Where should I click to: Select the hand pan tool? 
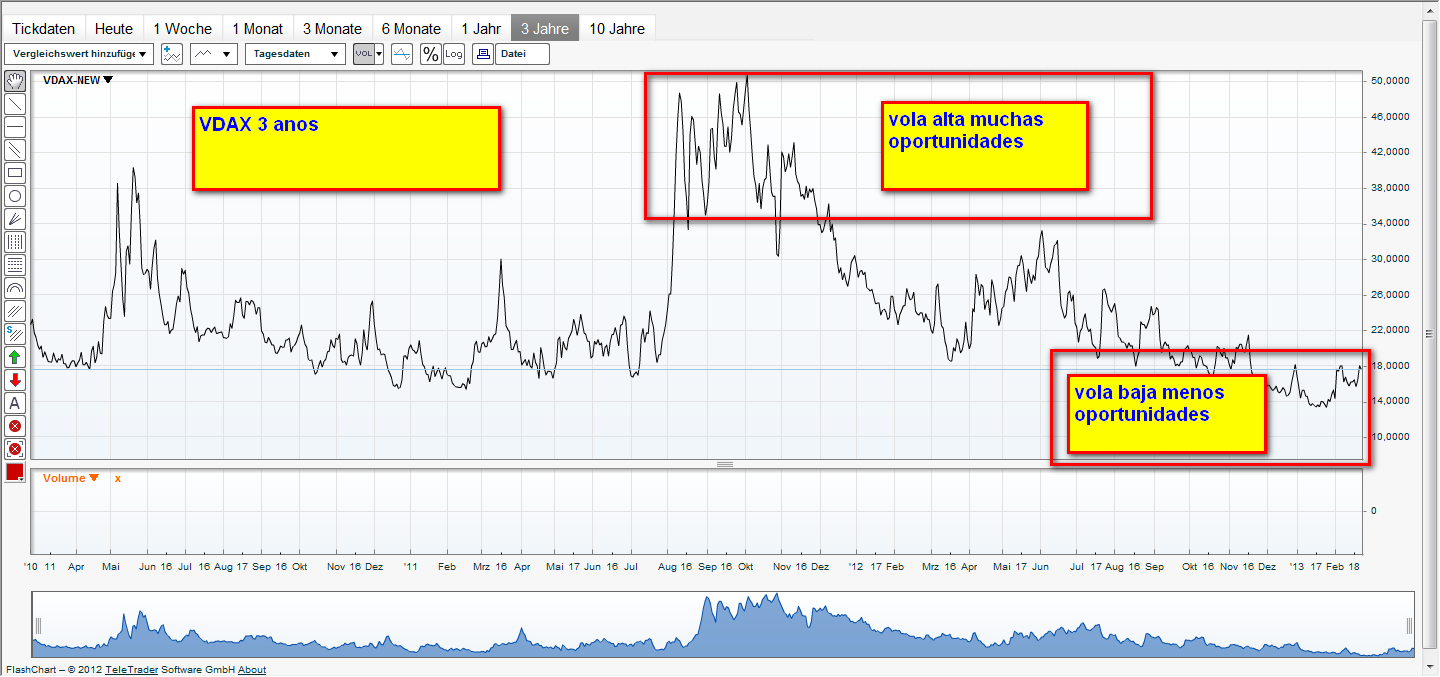(15, 81)
